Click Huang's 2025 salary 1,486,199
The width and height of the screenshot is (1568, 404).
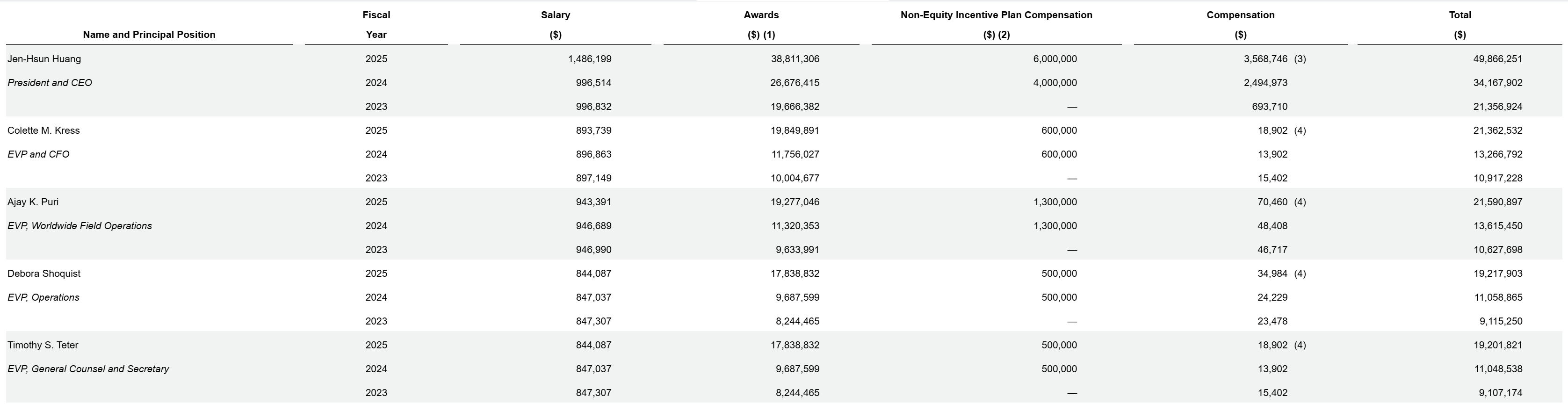[589, 59]
